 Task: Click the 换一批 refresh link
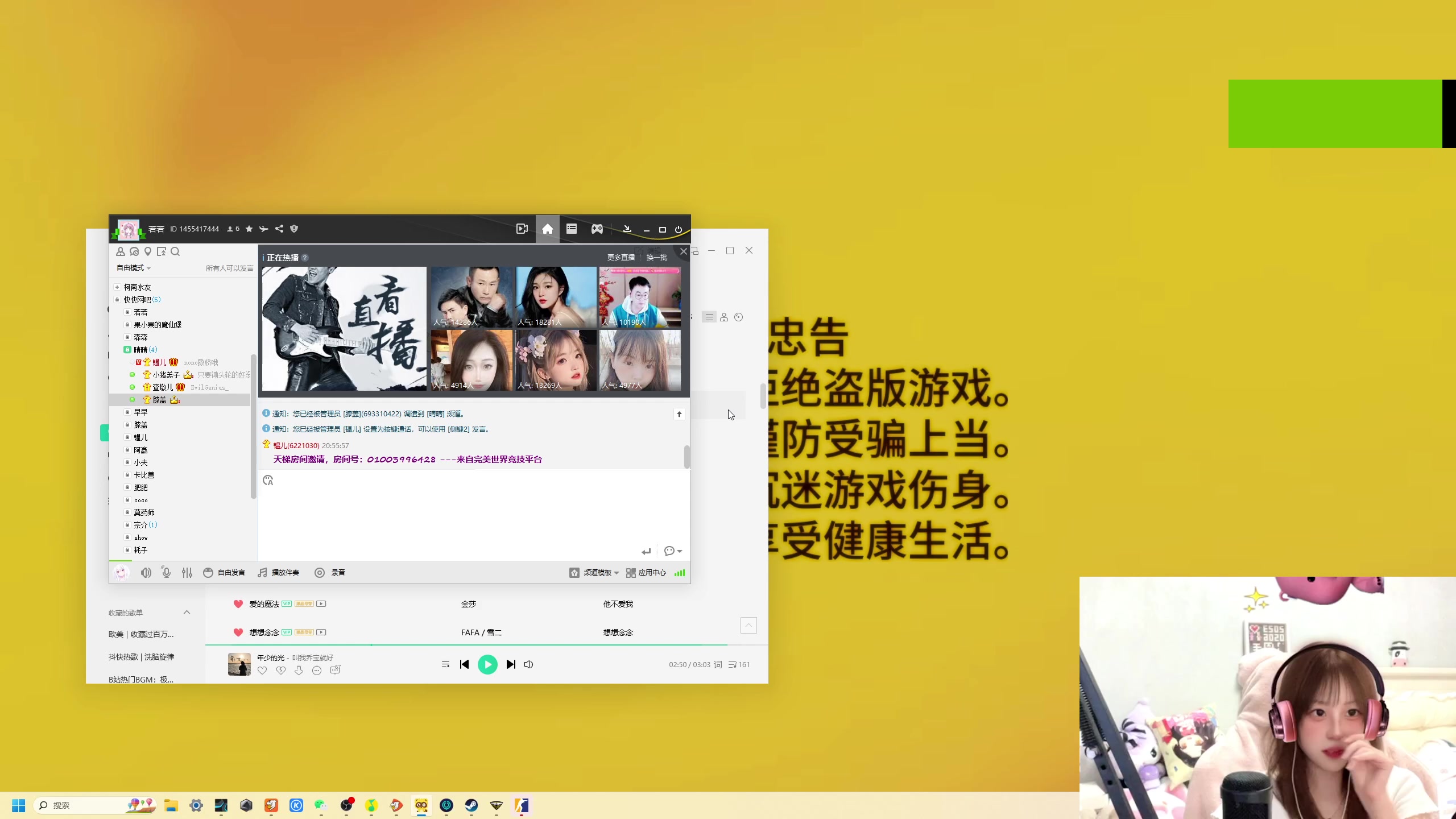pyautogui.click(x=656, y=258)
